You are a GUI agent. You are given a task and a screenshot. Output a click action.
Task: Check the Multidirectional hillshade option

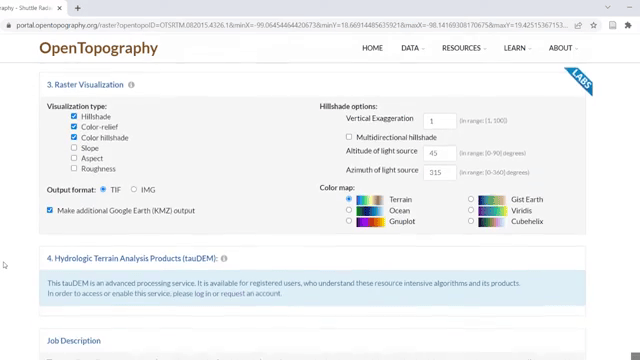pos(349,137)
